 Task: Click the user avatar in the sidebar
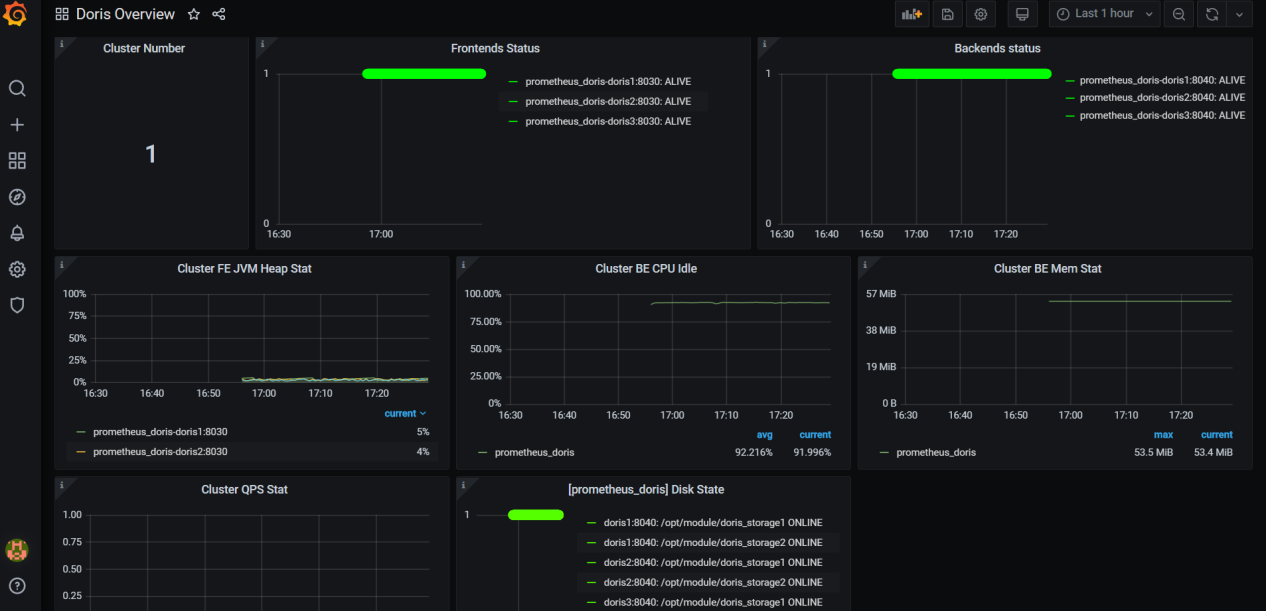(x=17, y=549)
